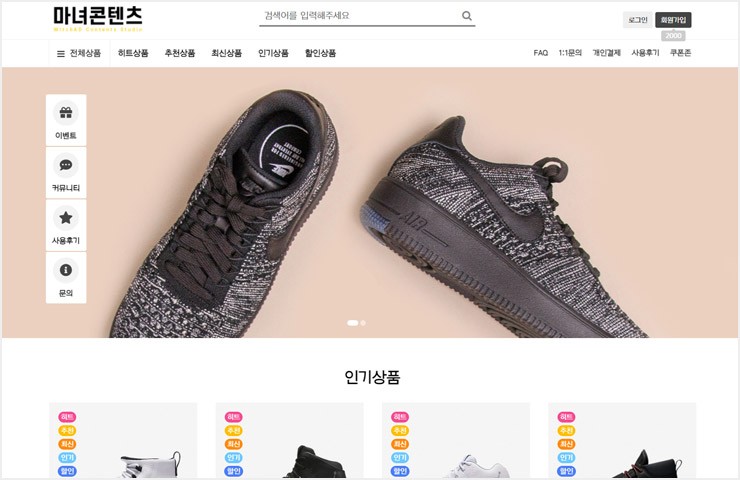Select the 사용후기 star icon in sidebar

[66, 218]
